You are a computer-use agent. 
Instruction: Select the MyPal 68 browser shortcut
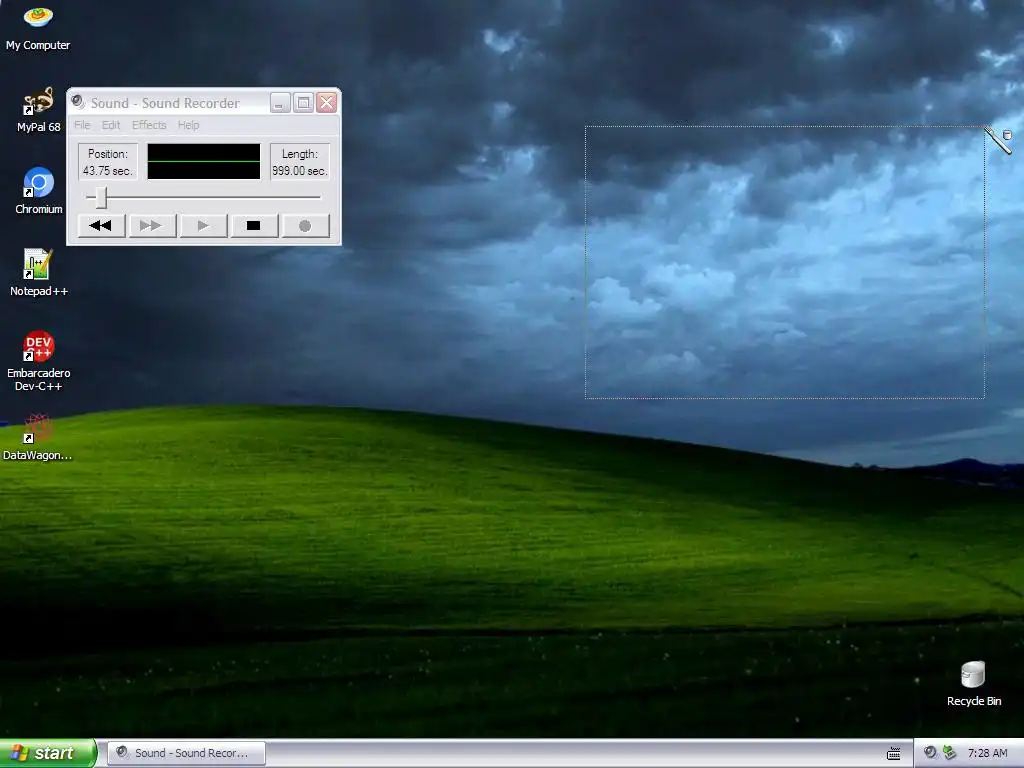tap(39, 110)
